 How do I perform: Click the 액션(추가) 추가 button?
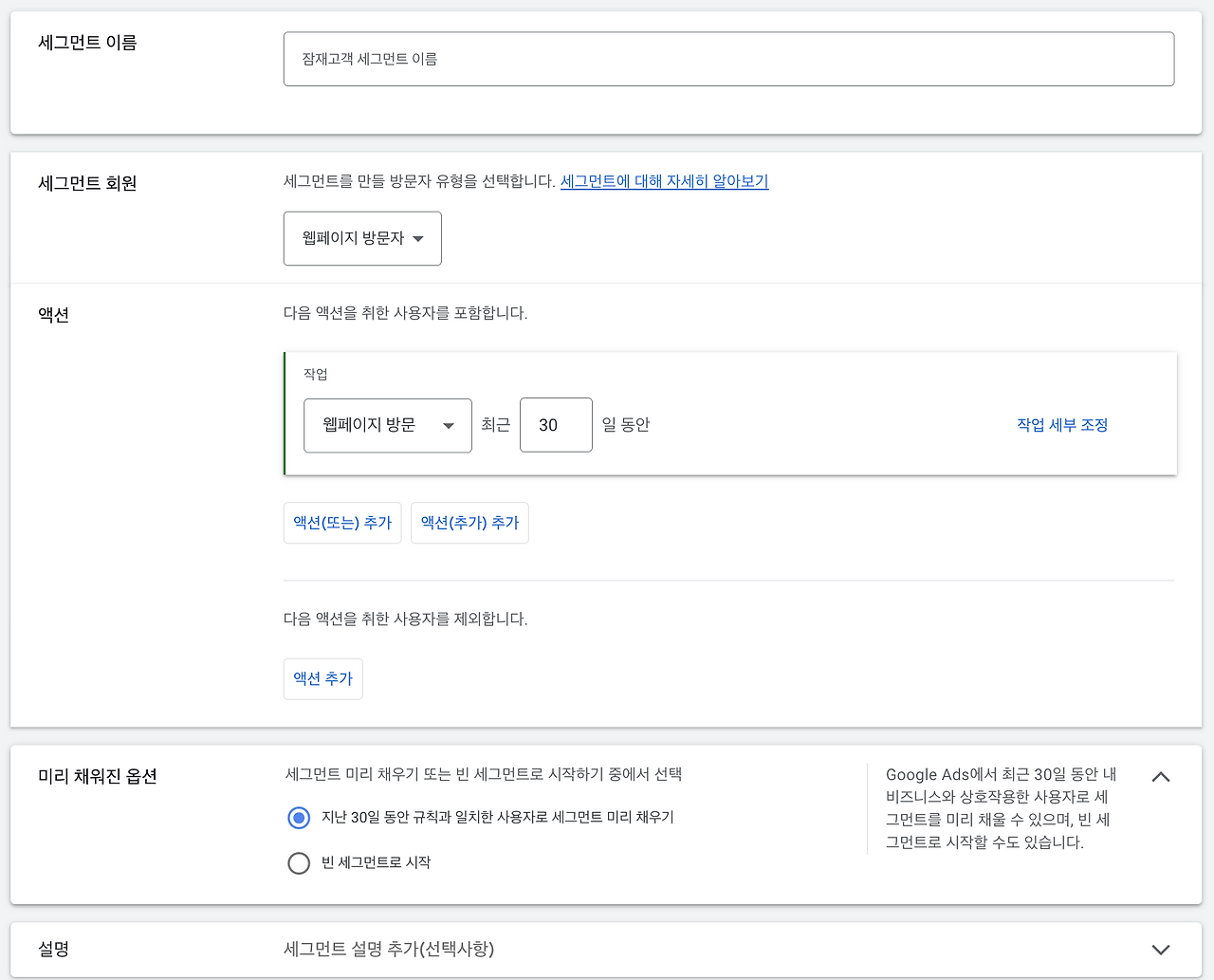(x=469, y=523)
